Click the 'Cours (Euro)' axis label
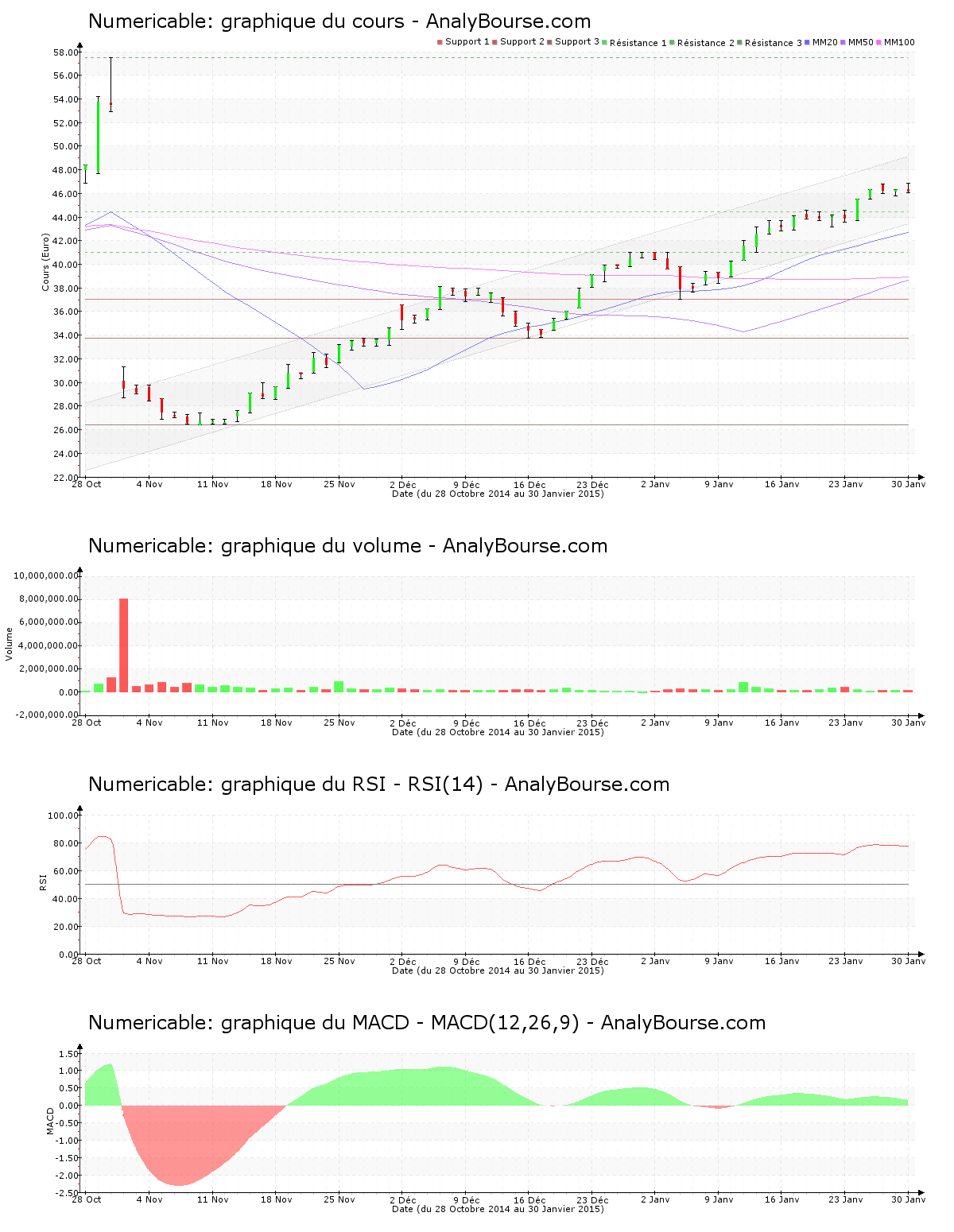The width and height of the screenshot is (954, 1232). (45, 262)
